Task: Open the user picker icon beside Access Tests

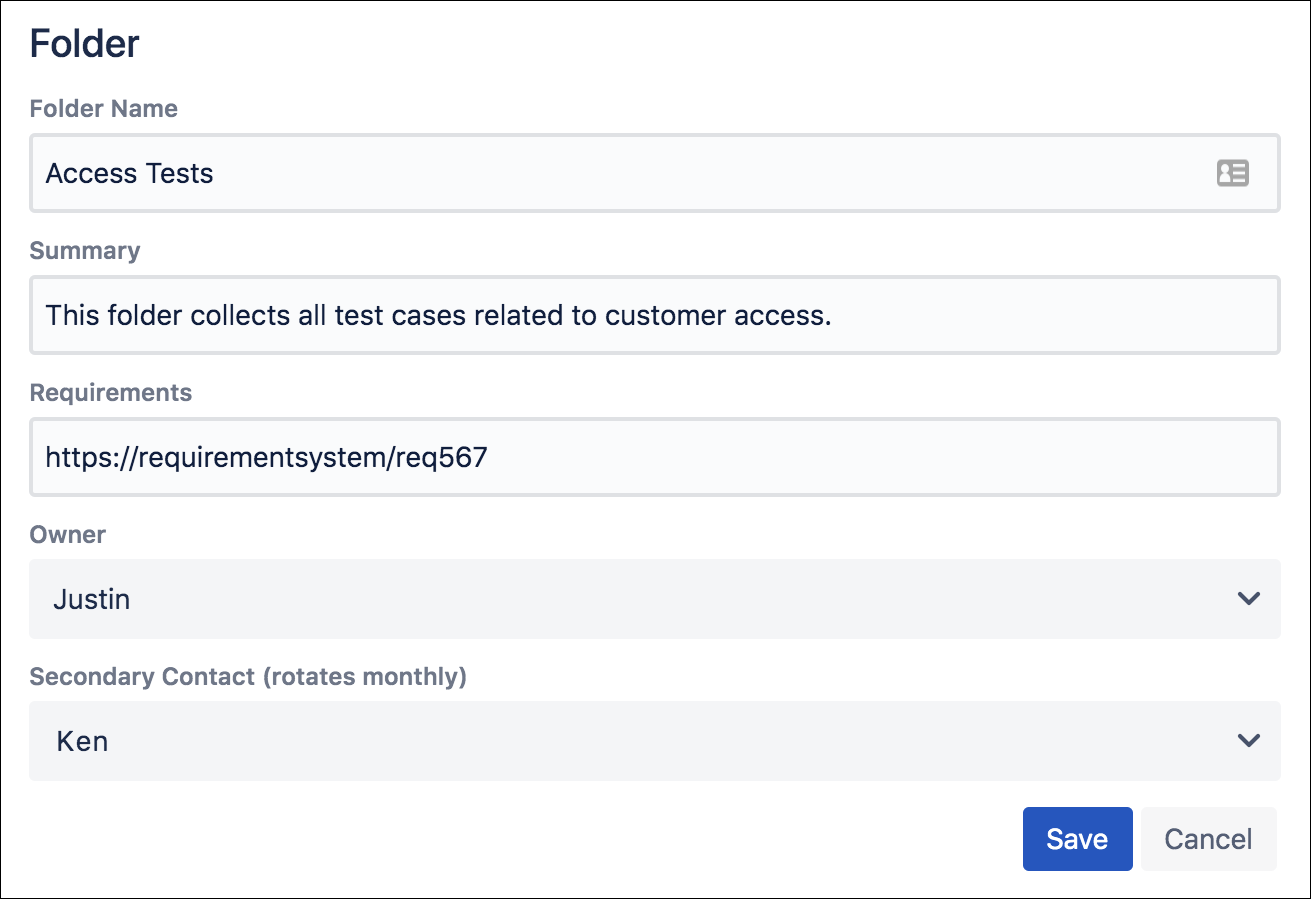Action: click(x=1233, y=173)
